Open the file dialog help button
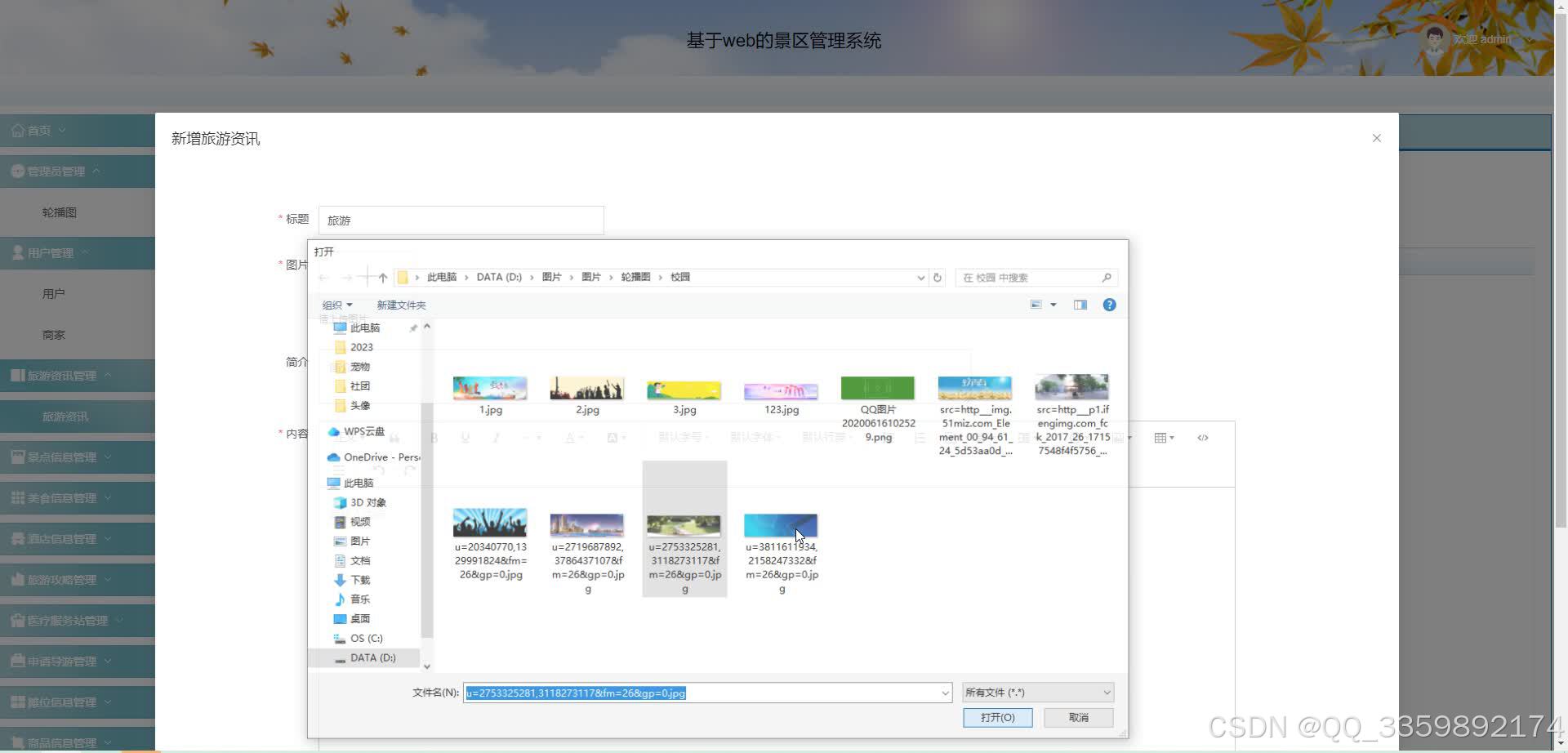Viewport: 1568px width, 753px height. click(1109, 305)
